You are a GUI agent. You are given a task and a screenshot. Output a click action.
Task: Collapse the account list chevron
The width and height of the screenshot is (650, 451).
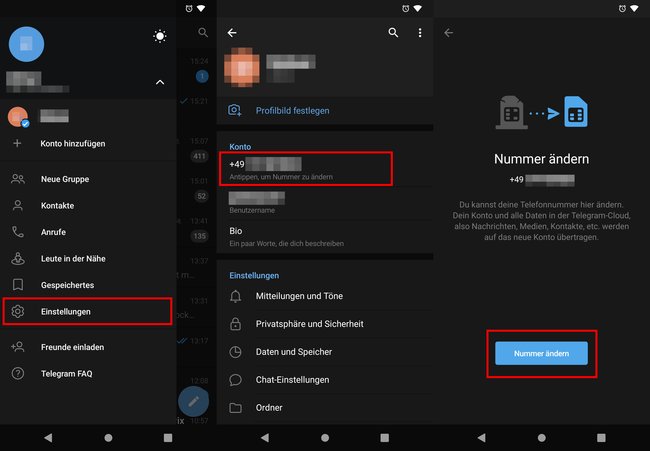click(160, 82)
